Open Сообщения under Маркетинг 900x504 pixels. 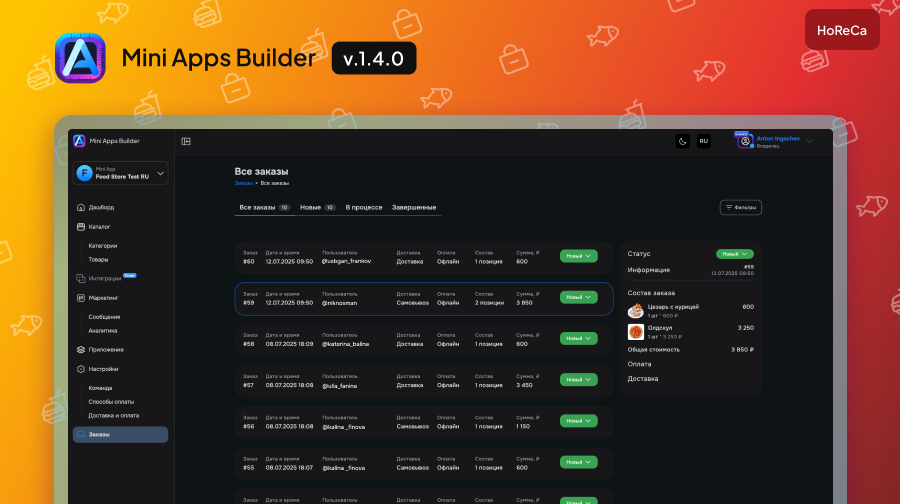pos(104,317)
